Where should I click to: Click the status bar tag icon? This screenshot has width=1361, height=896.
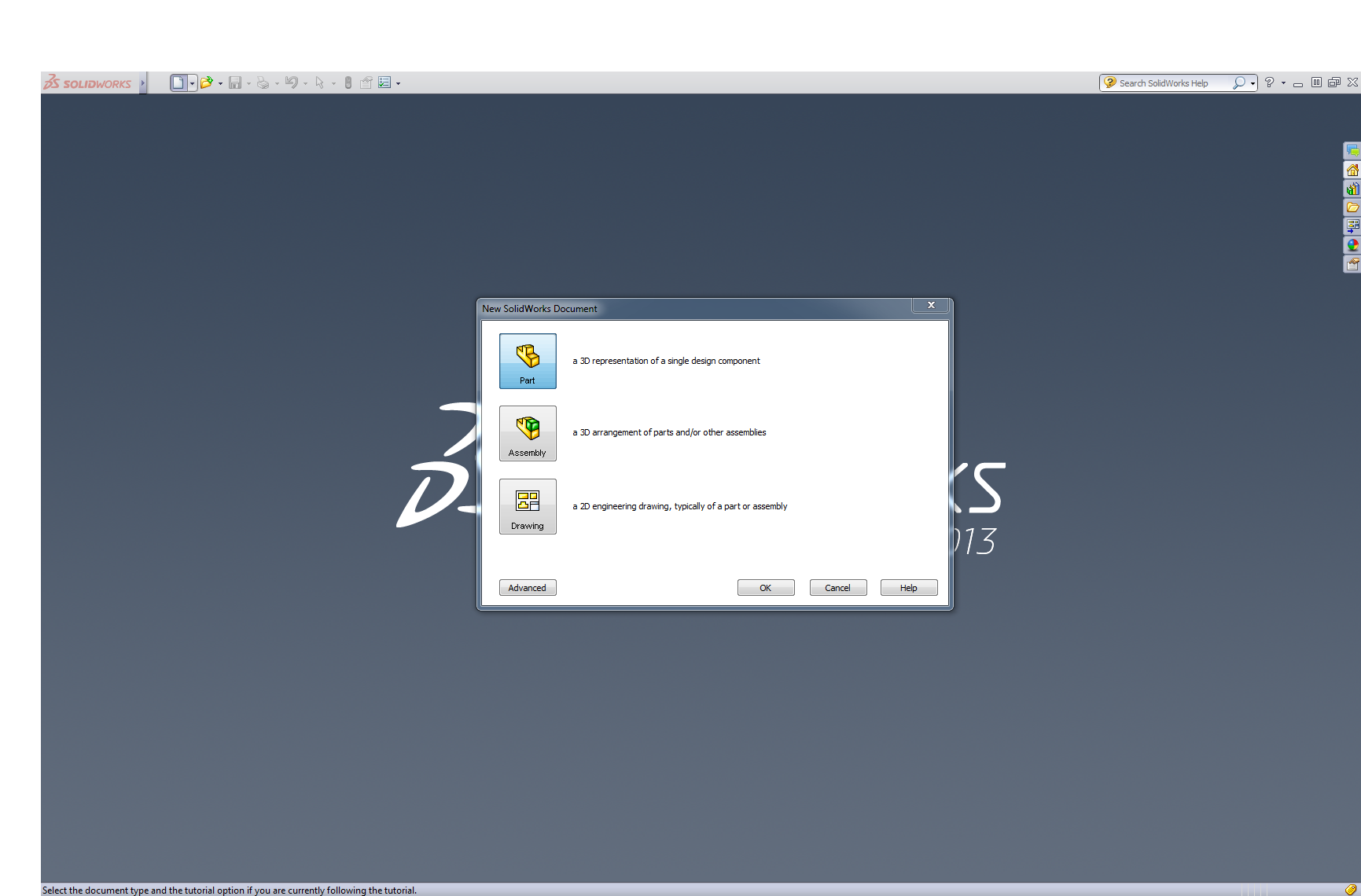click(x=1351, y=890)
